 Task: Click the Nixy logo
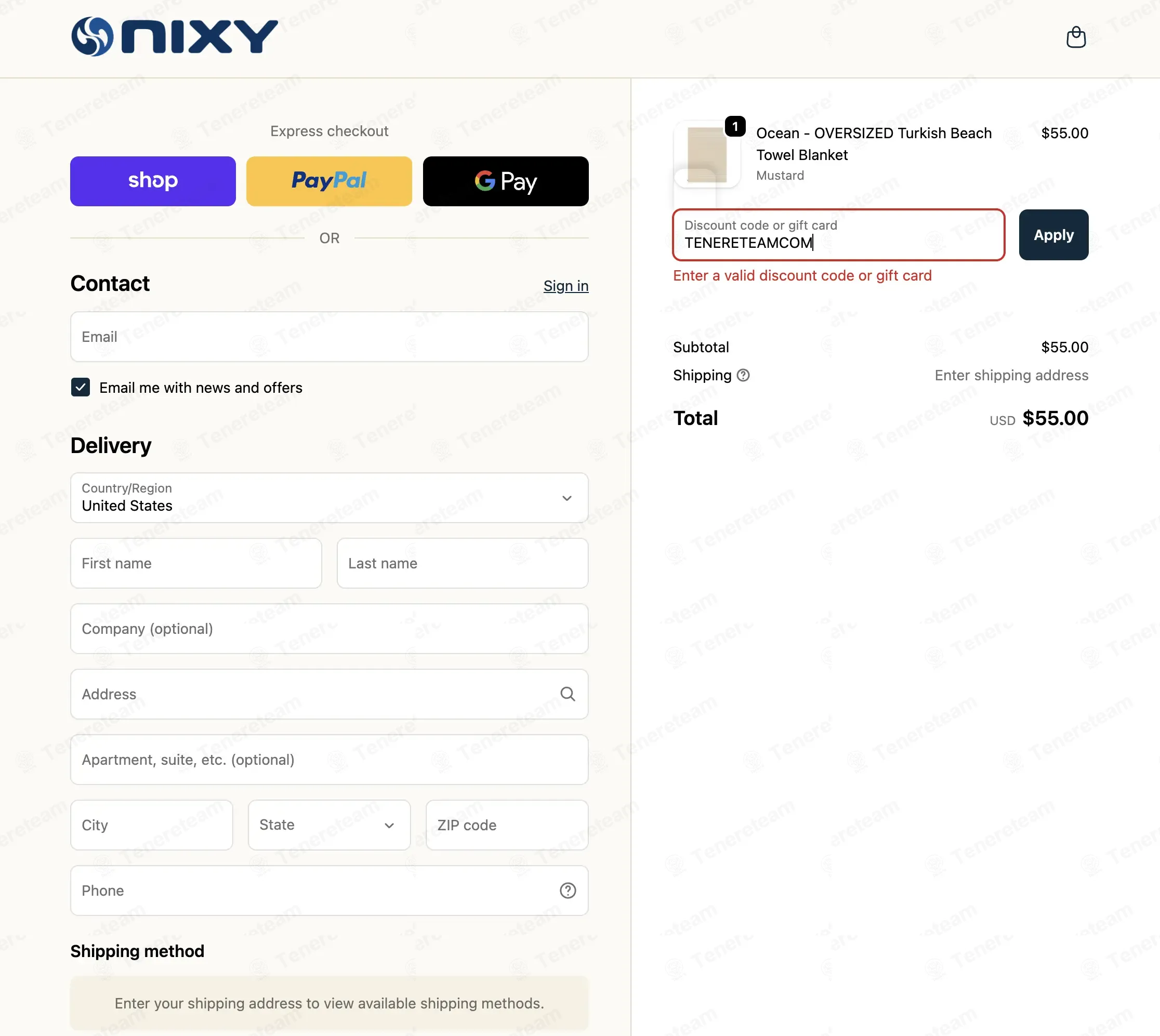click(174, 37)
